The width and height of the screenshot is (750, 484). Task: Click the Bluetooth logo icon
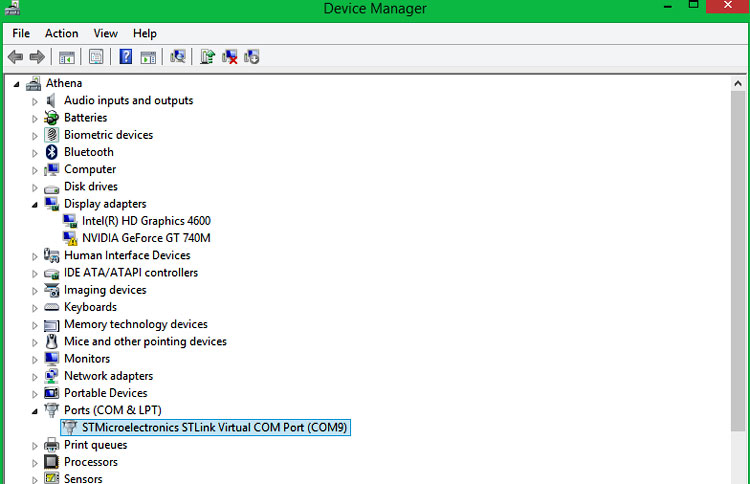coord(51,152)
